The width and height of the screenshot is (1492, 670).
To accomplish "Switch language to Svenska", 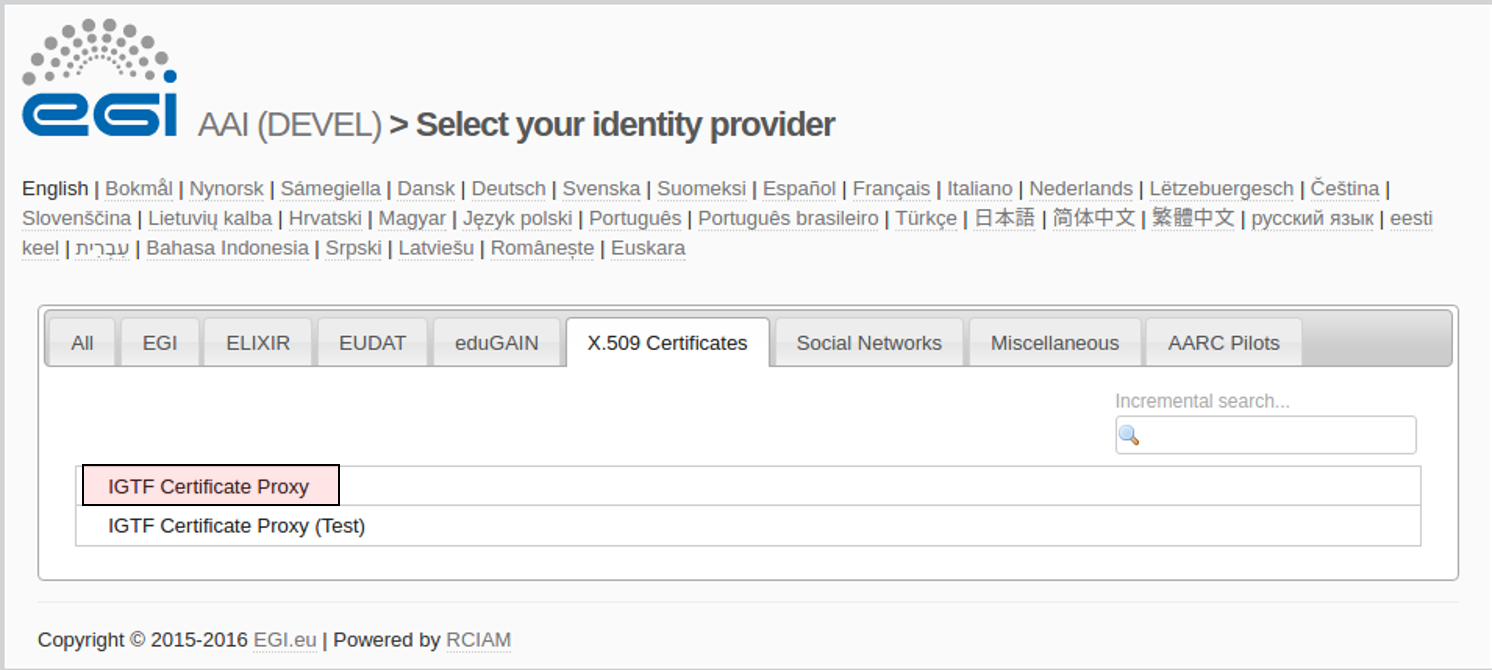I will pos(601,188).
